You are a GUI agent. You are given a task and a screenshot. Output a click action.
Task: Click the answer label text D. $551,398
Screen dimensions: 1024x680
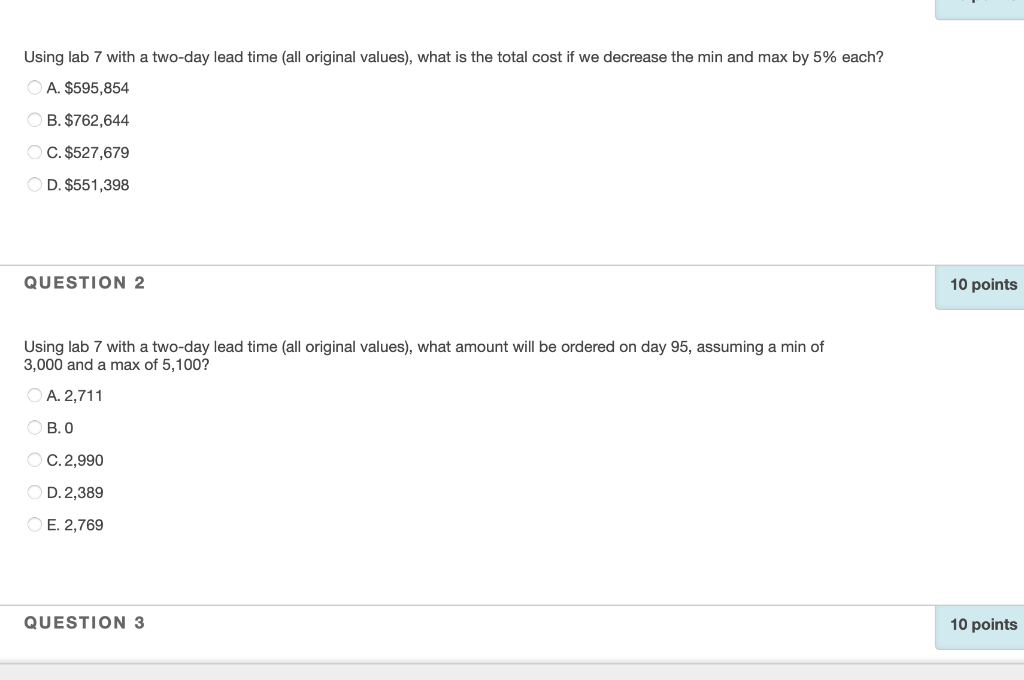88,184
